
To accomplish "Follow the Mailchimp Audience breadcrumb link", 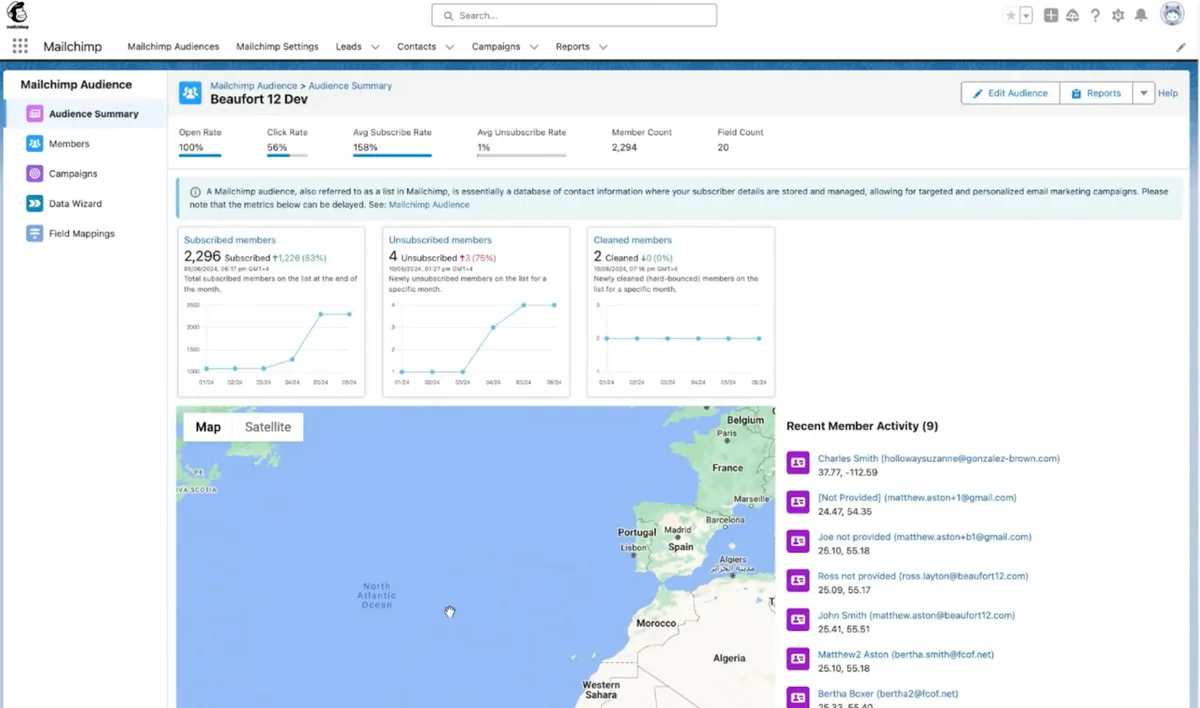I will click(253, 86).
